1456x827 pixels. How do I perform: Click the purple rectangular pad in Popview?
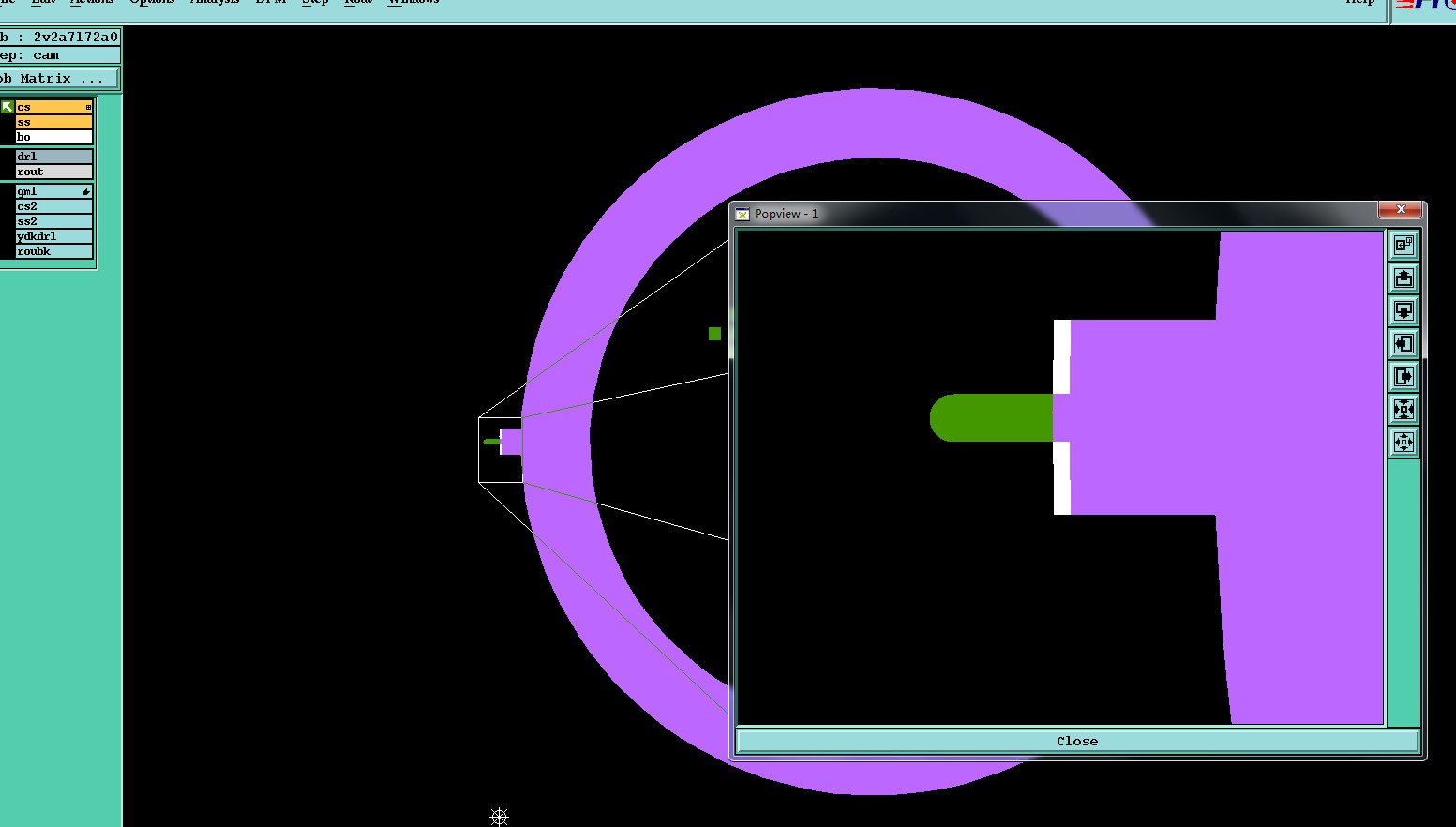tap(1143, 417)
